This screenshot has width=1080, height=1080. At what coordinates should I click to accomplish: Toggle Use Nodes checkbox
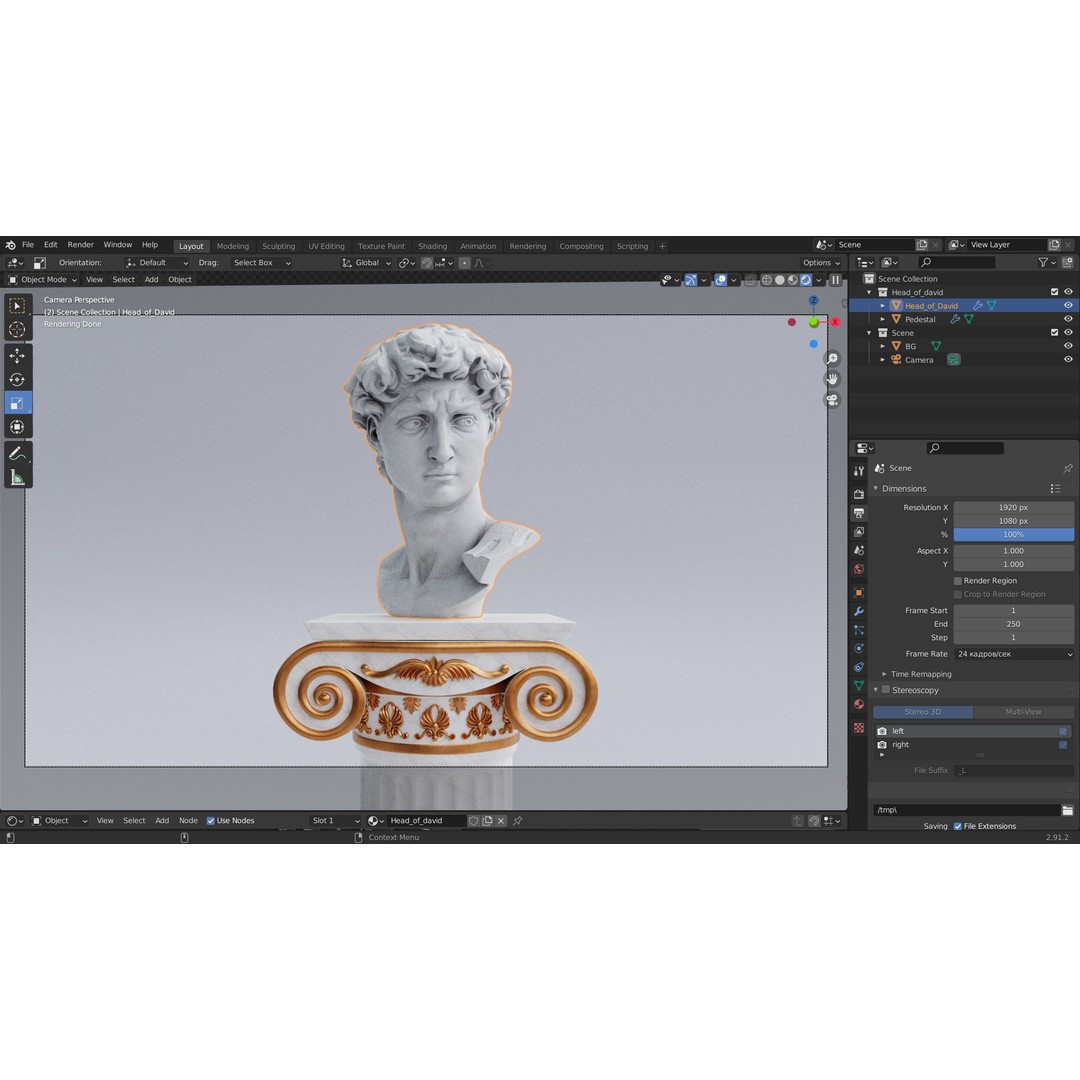(211, 821)
